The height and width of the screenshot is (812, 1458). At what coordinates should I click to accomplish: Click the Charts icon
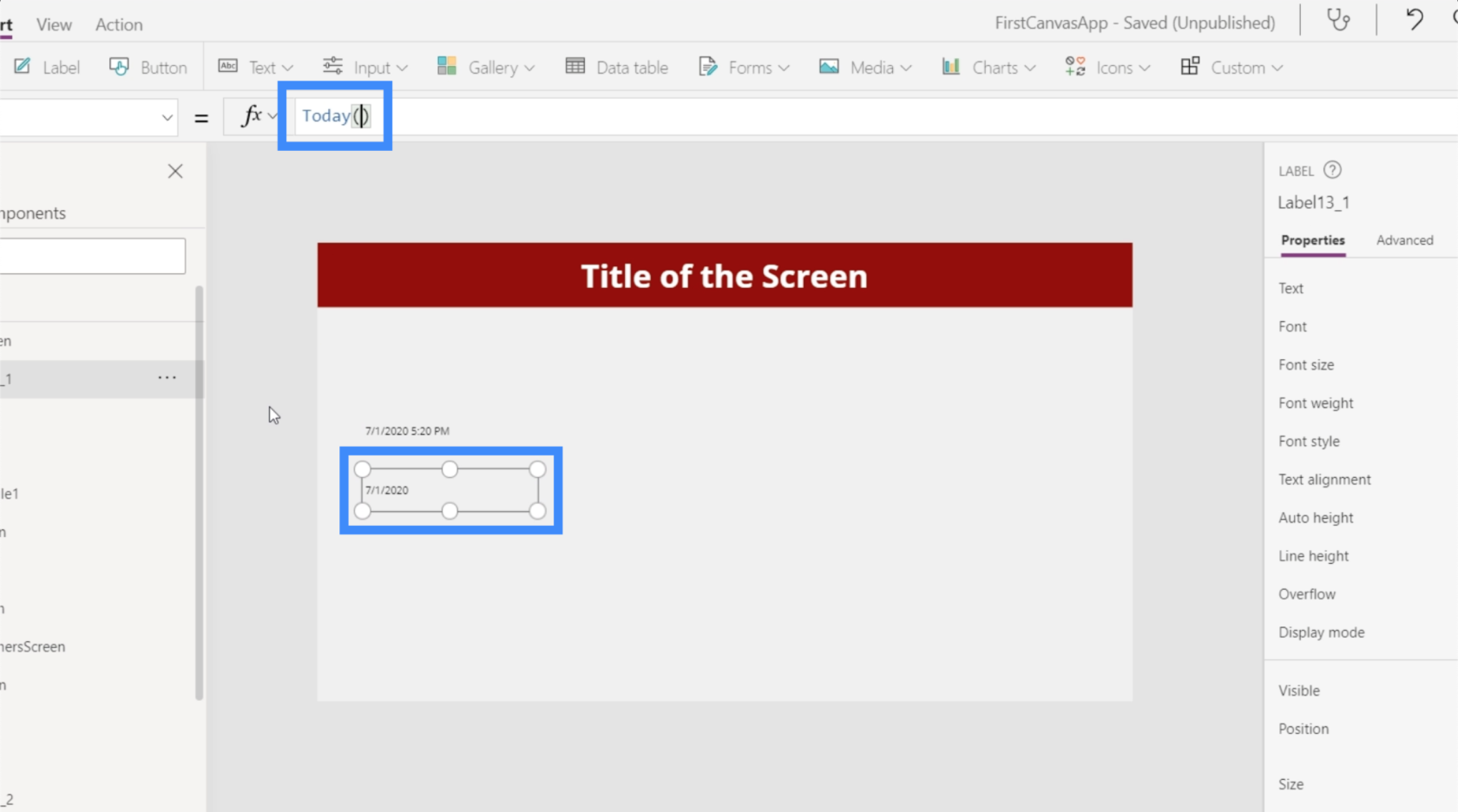(x=951, y=67)
